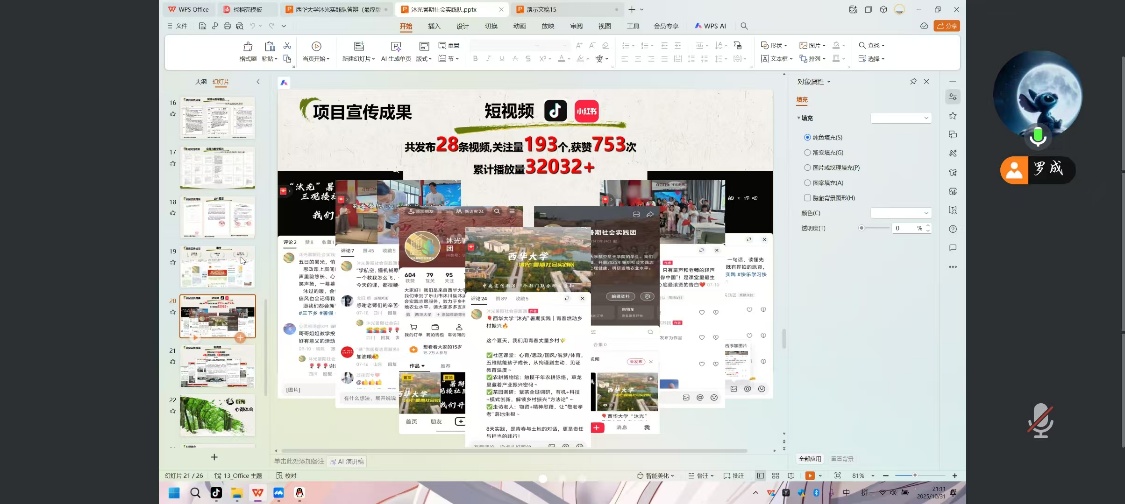Select the solid fill radio option
The height and width of the screenshot is (504, 1125).
[x=808, y=137]
